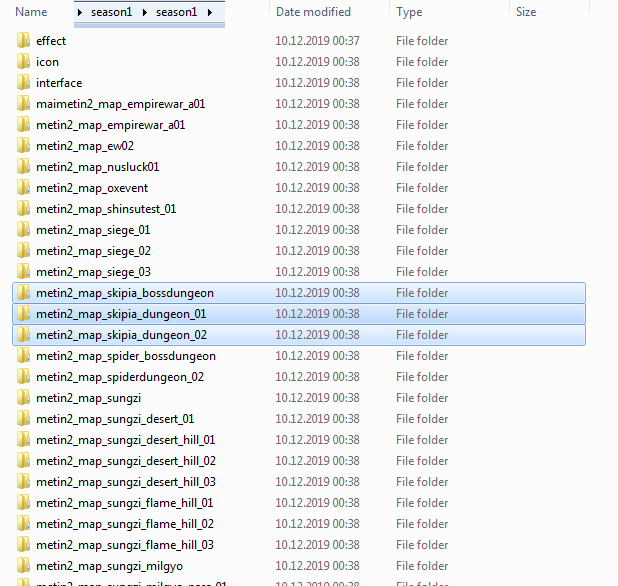The height and width of the screenshot is (586, 618).
Task: Sort list by Size column header
Action: click(x=526, y=12)
